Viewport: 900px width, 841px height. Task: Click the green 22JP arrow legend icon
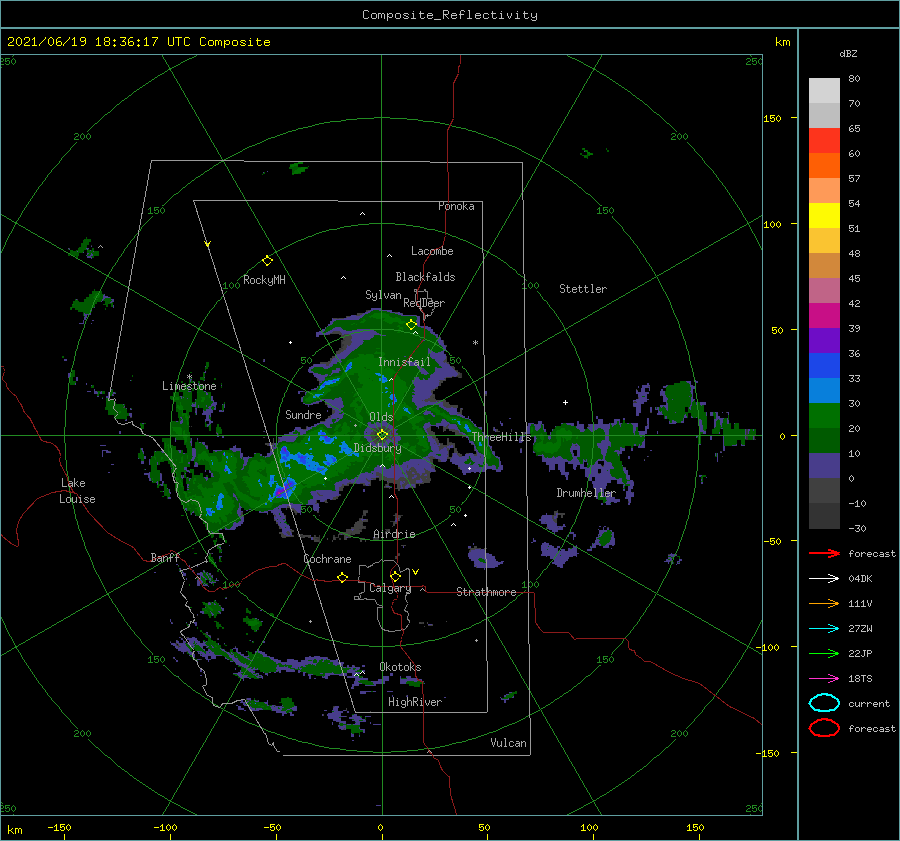[x=824, y=653]
